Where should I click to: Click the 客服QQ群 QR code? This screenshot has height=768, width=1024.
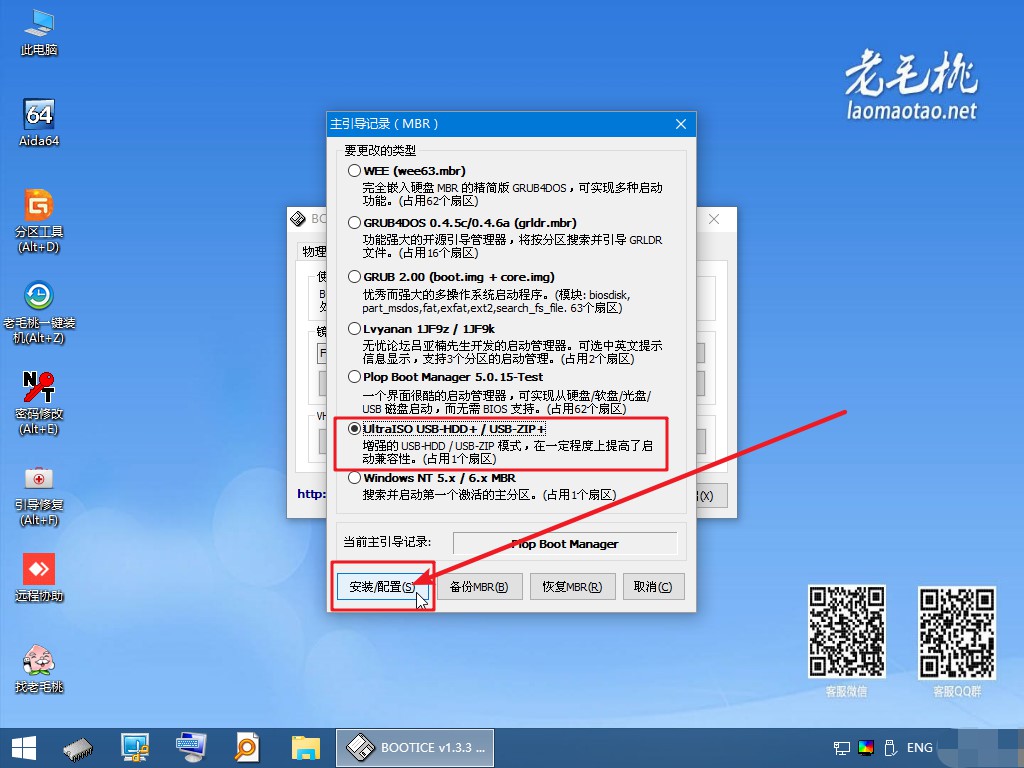coord(957,633)
